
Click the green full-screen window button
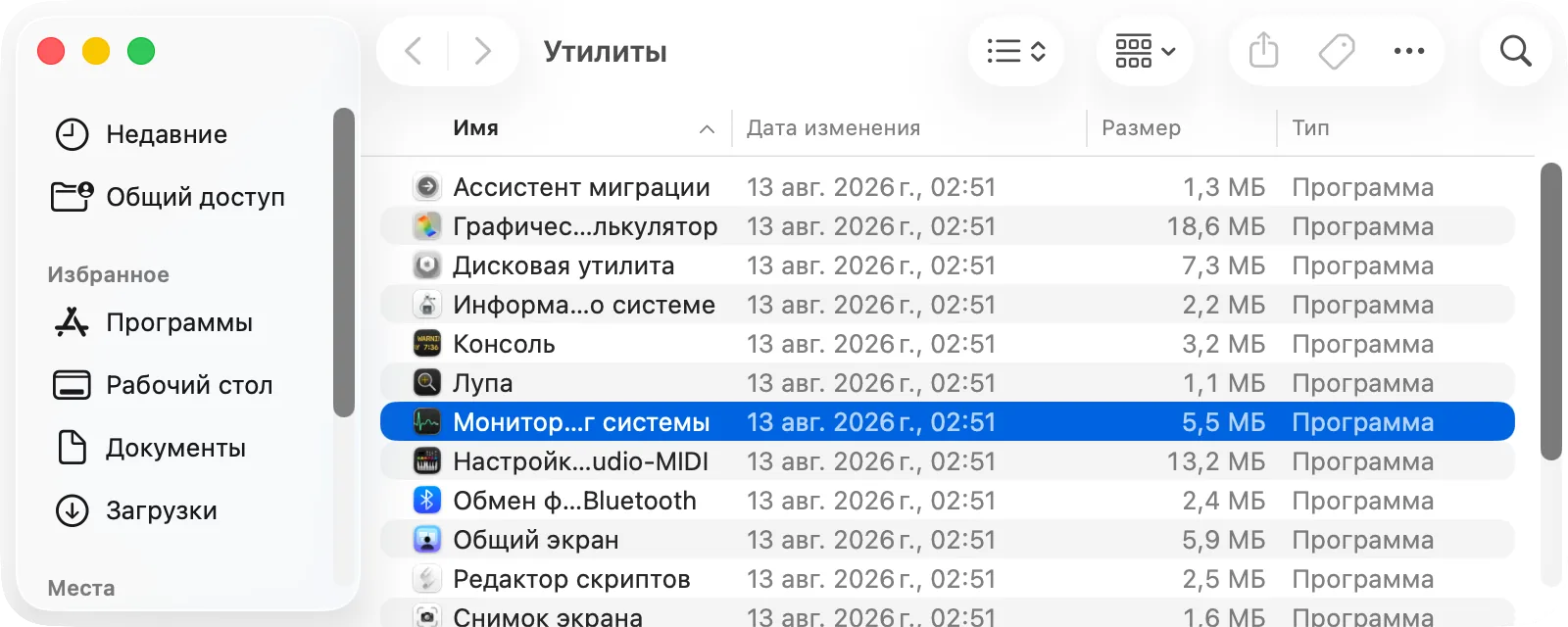coord(141,51)
